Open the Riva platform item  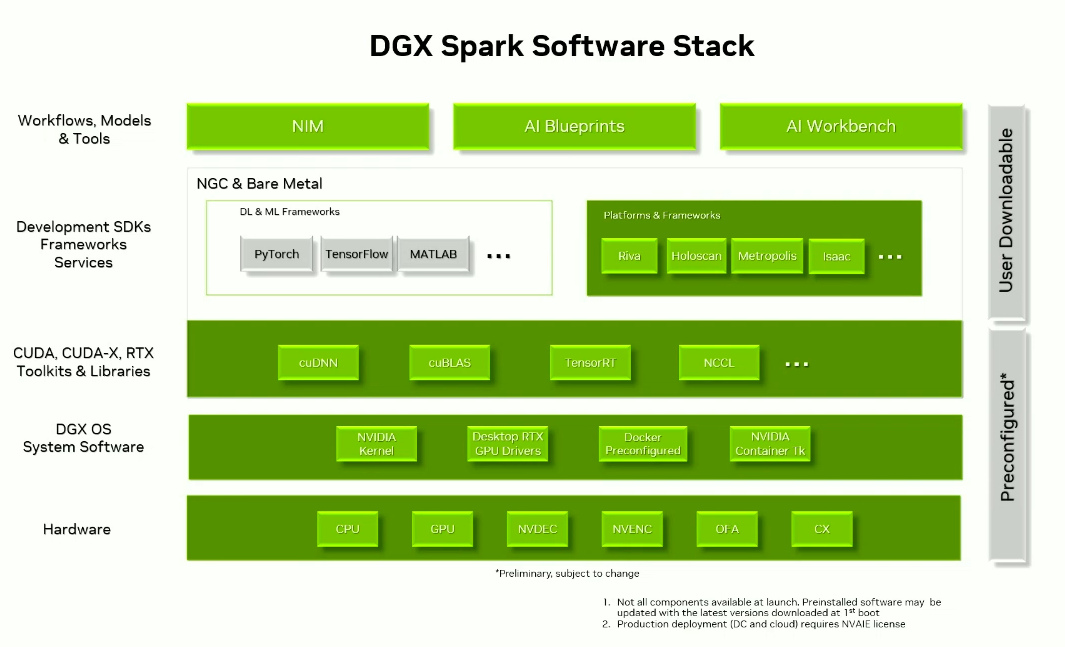coord(629,256)
